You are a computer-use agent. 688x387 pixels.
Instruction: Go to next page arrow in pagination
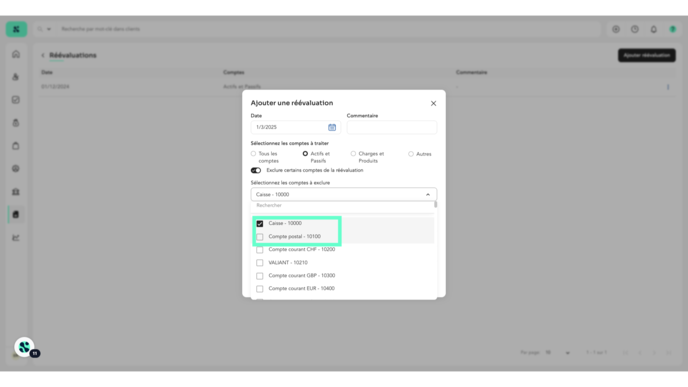[654, 353]
